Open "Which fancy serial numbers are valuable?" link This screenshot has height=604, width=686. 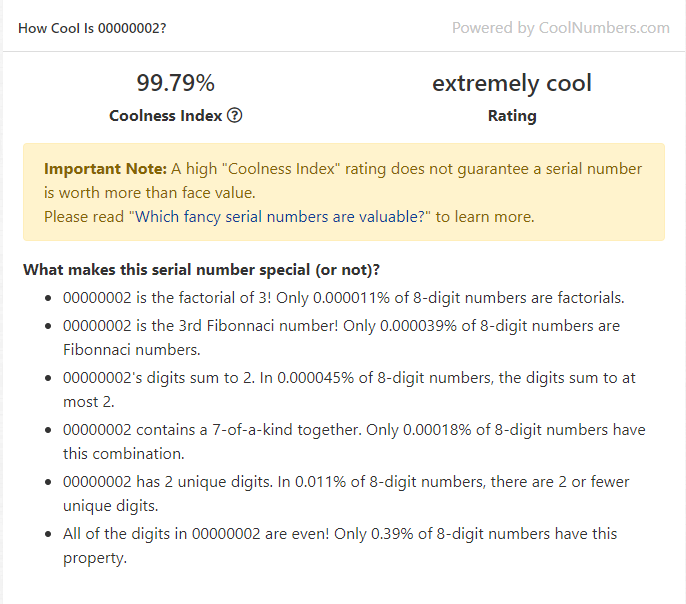tap(279, 216)
